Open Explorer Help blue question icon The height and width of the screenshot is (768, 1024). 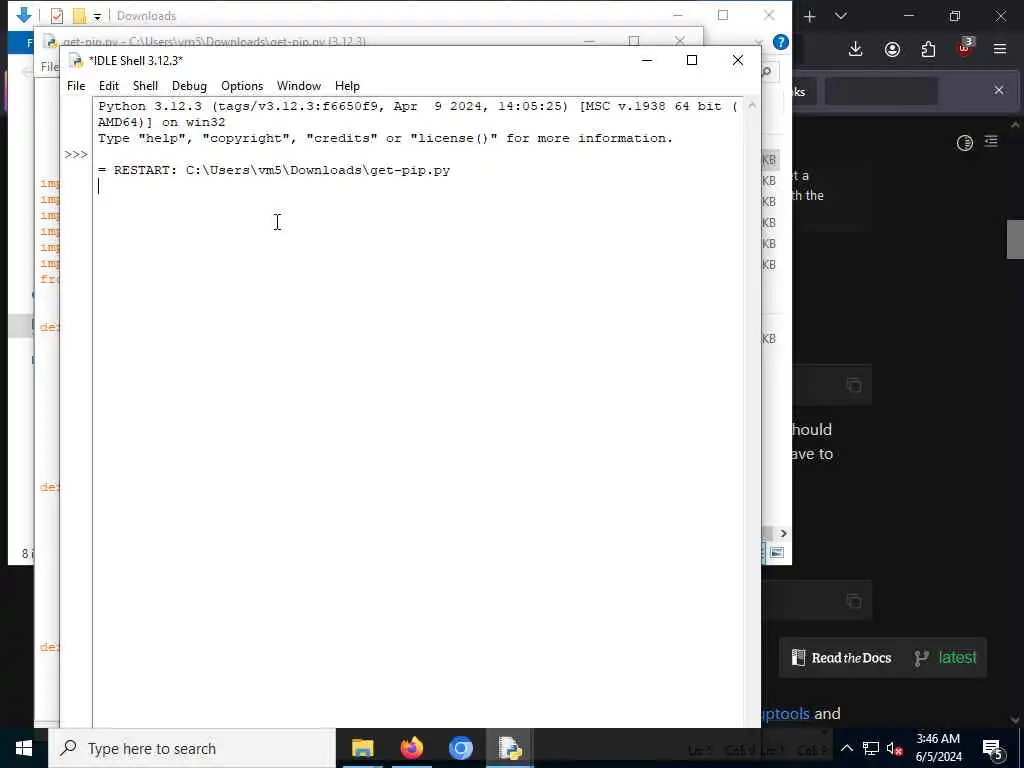pos(780,42)
